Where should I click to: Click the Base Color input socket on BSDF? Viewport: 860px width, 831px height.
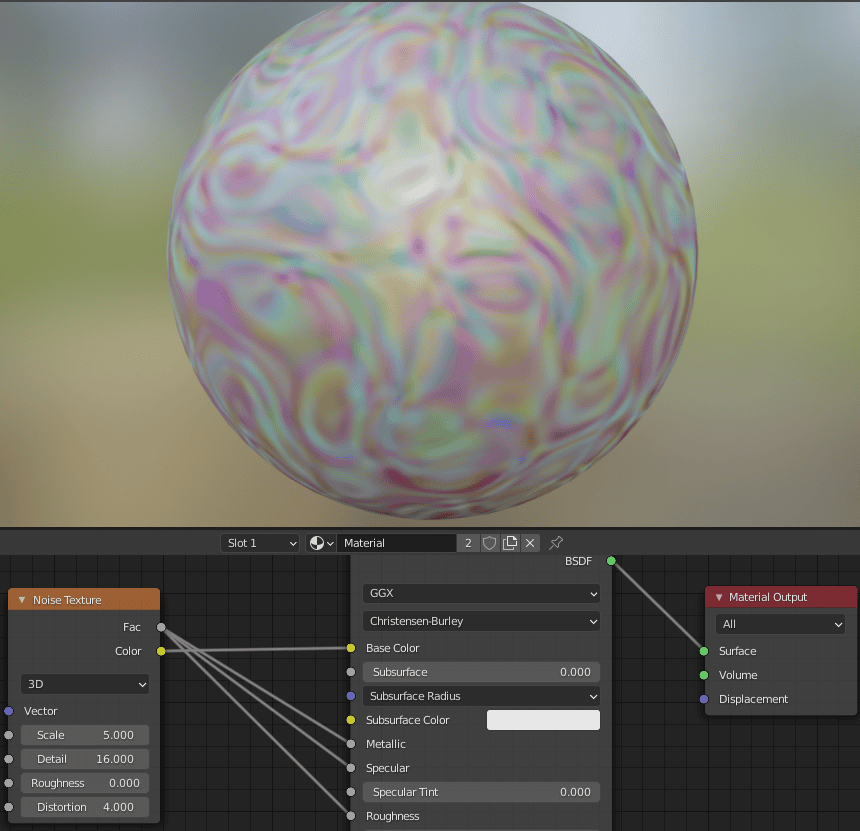pyautogui.click(x=350, y=647)
